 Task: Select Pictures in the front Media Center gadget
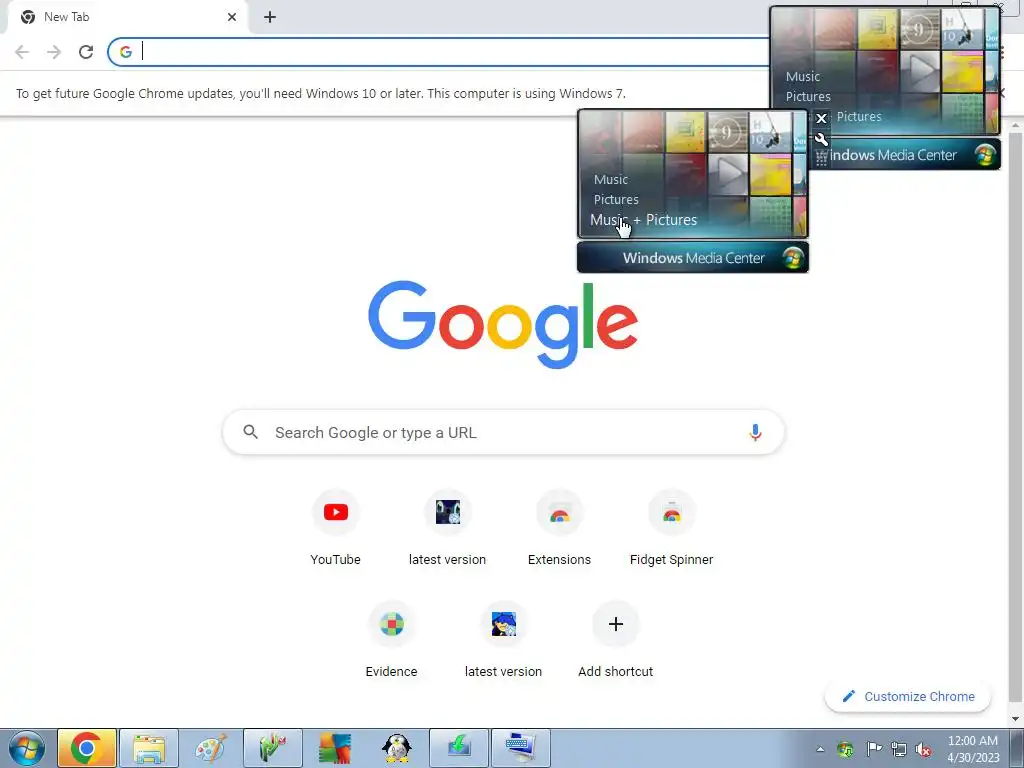tap(616, 200)
